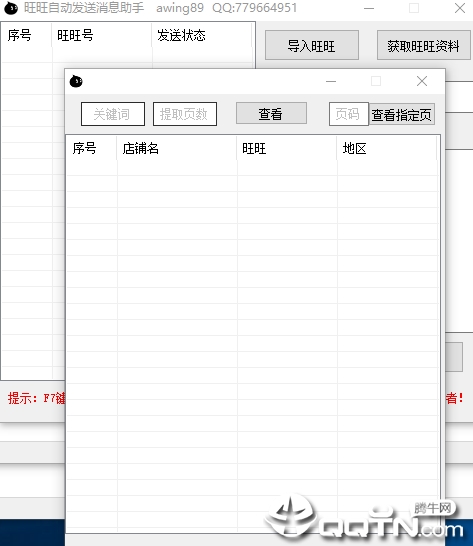
Task: Select the 地区 column header
Action: pos(387,149)
